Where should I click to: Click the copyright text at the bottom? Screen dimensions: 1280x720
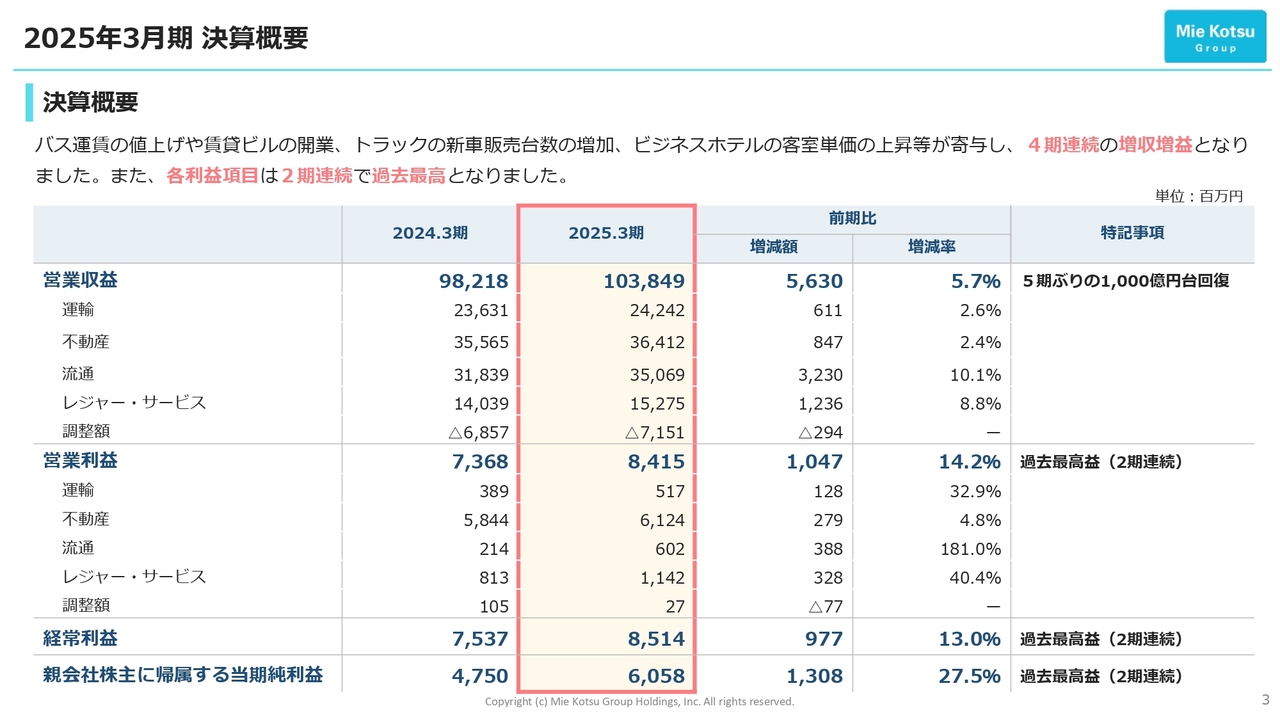pos(639,701)
